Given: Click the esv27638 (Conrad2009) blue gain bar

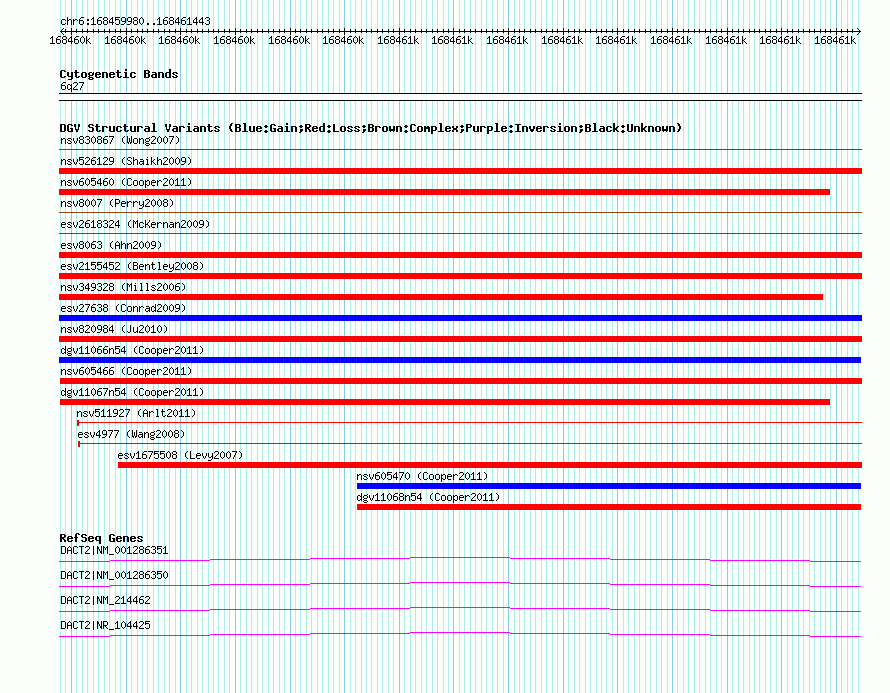Looking at the screenshot, I should (x=460, y=318).
